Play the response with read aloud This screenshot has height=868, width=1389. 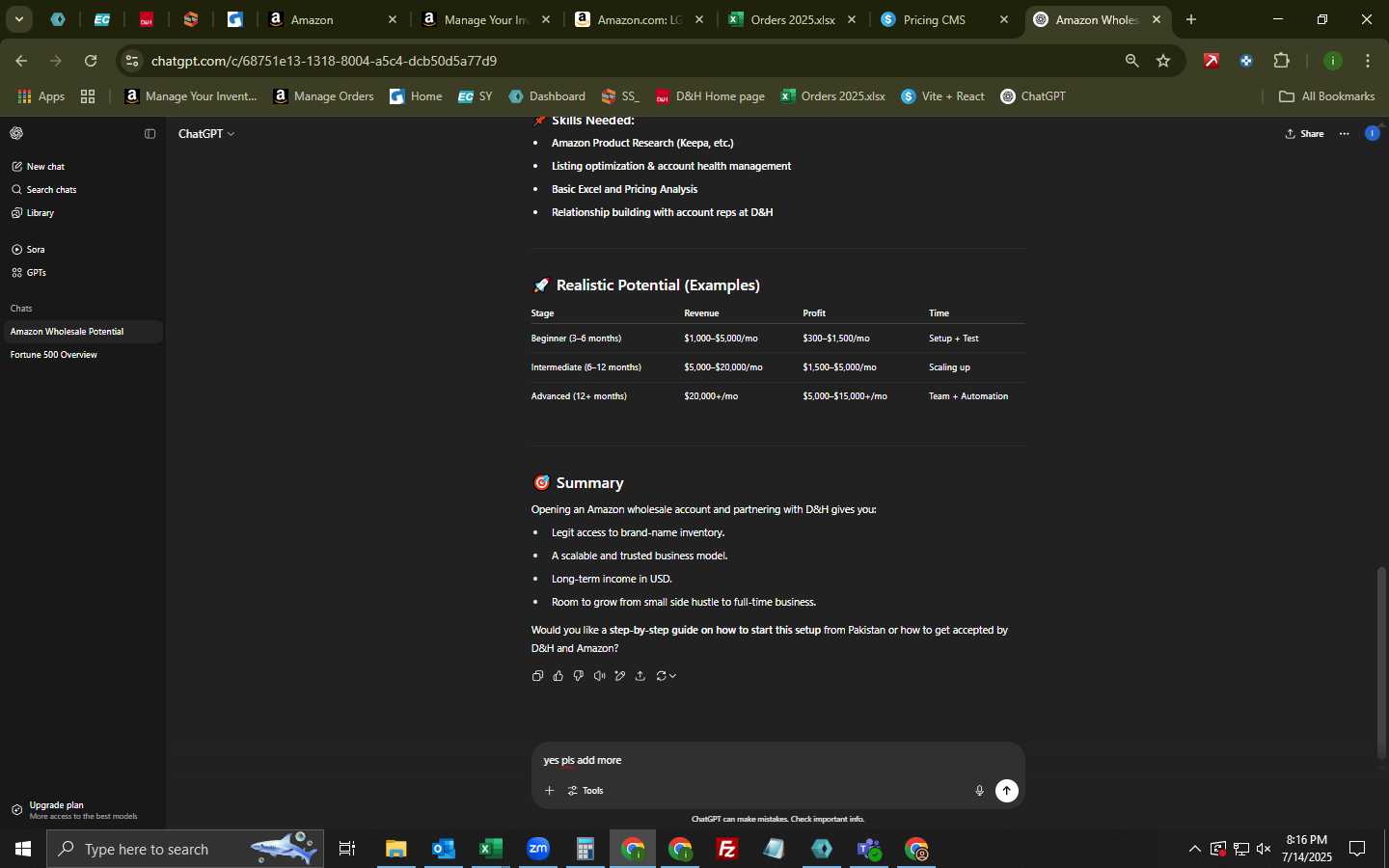tap(599, 676)
